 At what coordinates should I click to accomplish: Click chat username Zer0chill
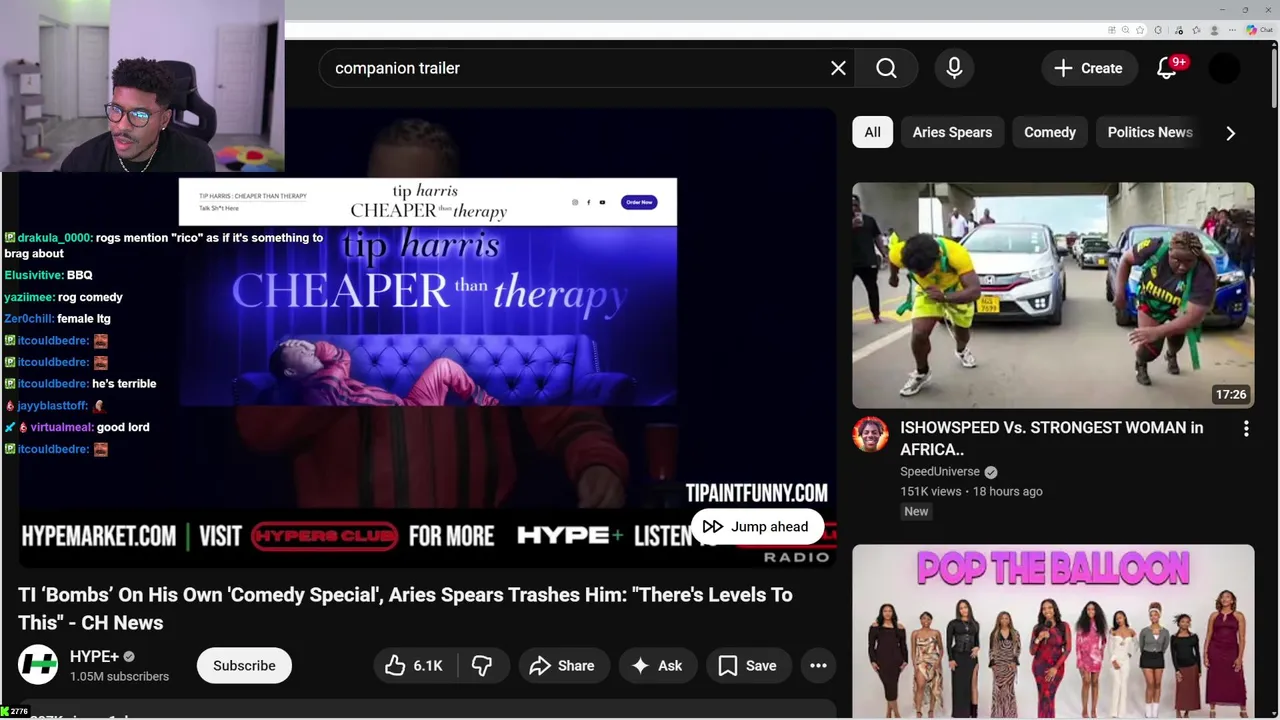point(29,319)
